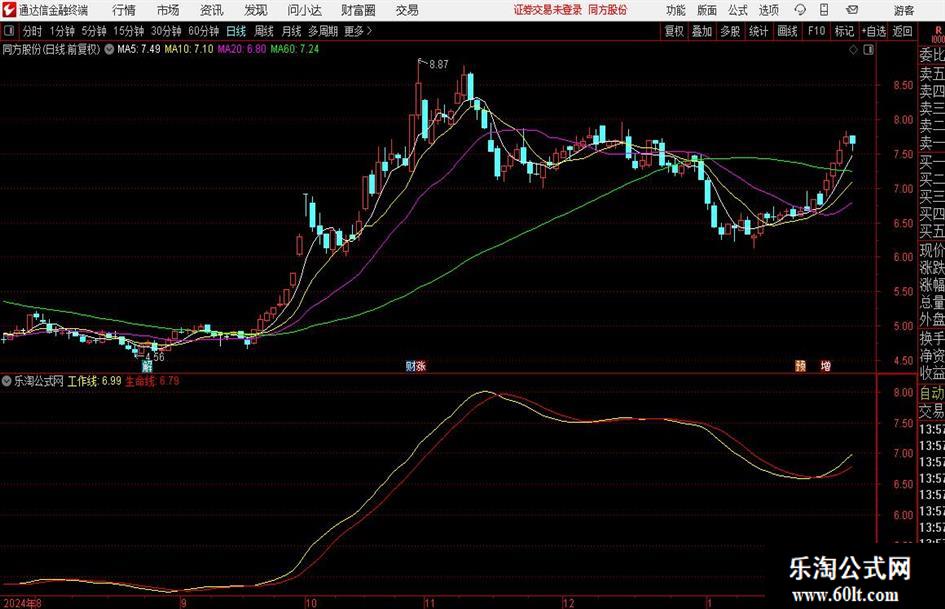Open the 资讯 menu
Viewport: 945px width, 609px height.
pos(212,10)
